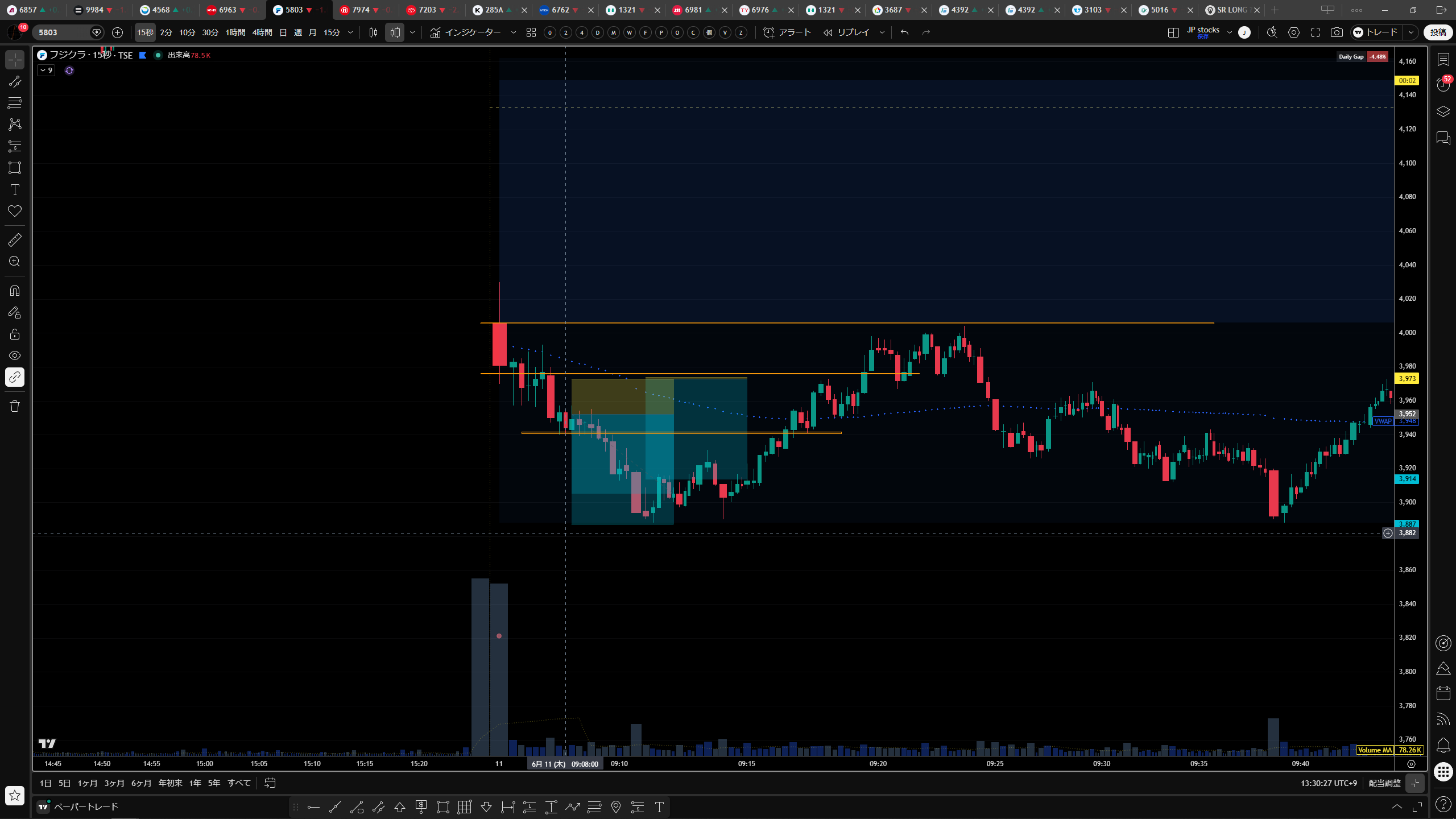Open chart settings hexagon icon
Viewport: 1456px width, 819px height.
(1294, 32)
